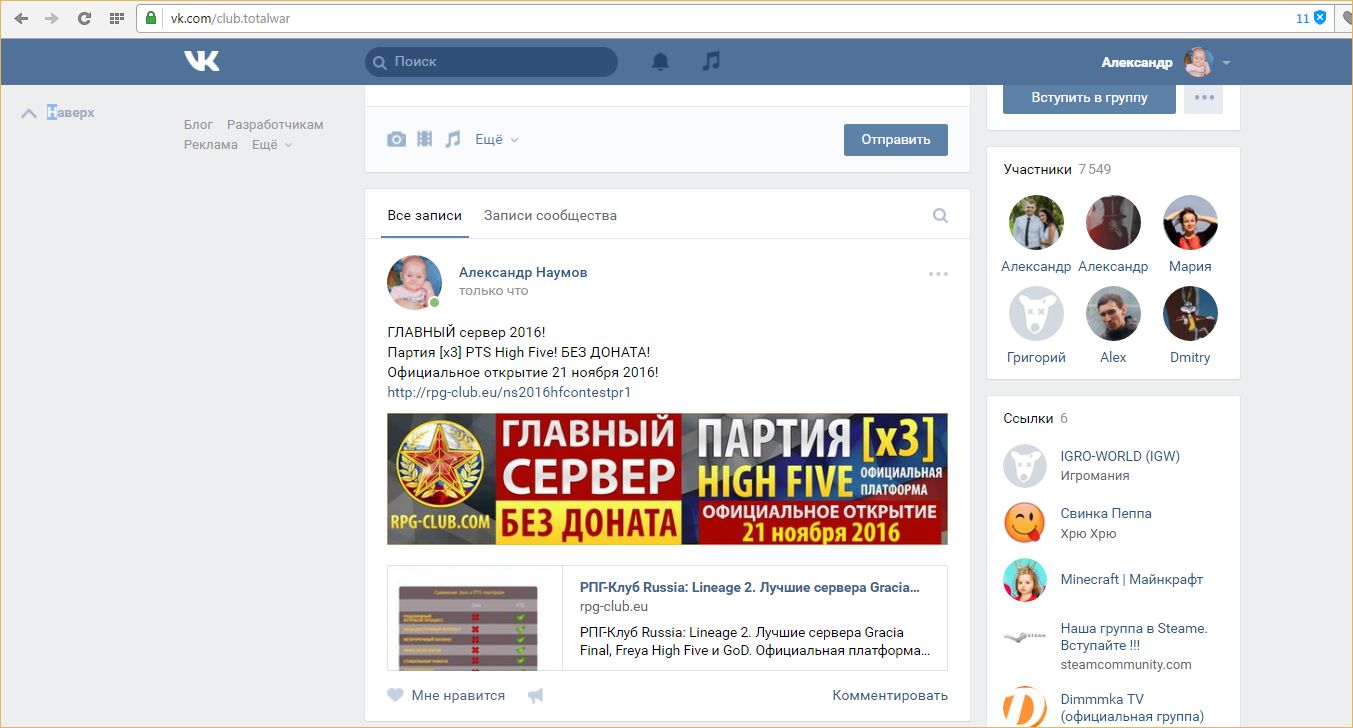
Task: Open the RPG-Club banner image
Action: [x=667, y=479]
